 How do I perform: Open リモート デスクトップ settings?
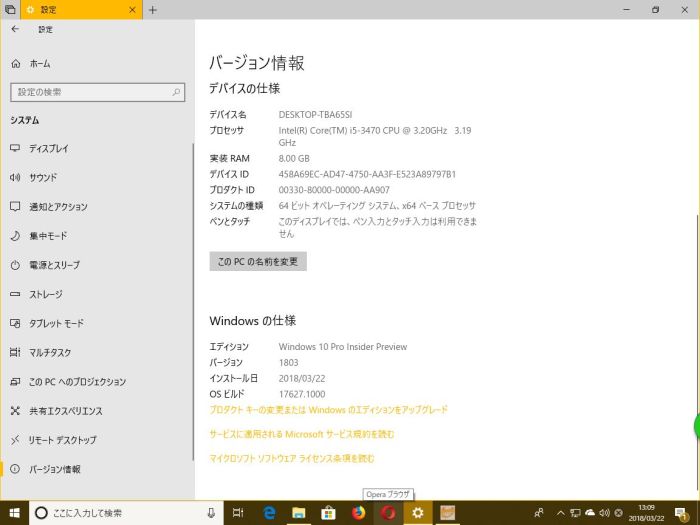[62, 440]
